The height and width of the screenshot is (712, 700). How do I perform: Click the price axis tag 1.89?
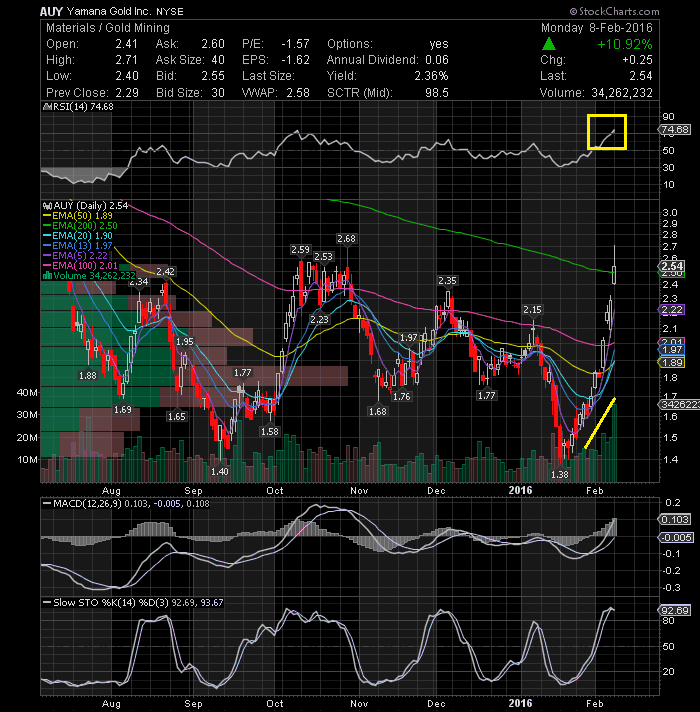pyautogui.click(x=672, y=363)
